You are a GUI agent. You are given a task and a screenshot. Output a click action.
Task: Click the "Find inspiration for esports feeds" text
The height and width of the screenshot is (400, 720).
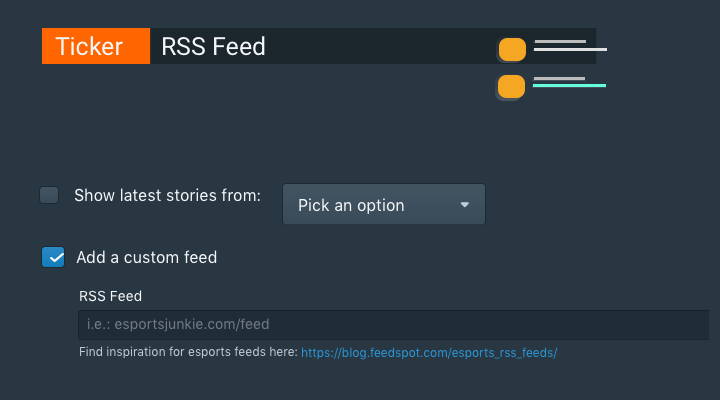[188, 353]
